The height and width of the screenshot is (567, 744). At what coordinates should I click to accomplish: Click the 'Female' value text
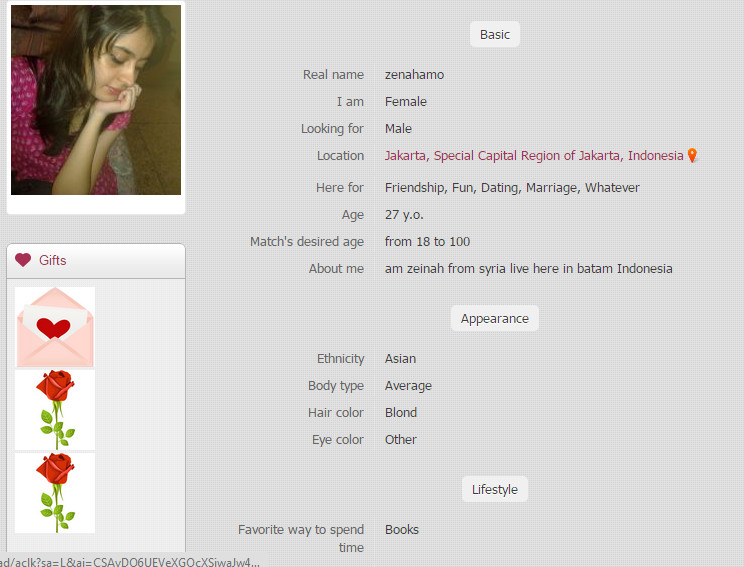(x=406, y=102)
